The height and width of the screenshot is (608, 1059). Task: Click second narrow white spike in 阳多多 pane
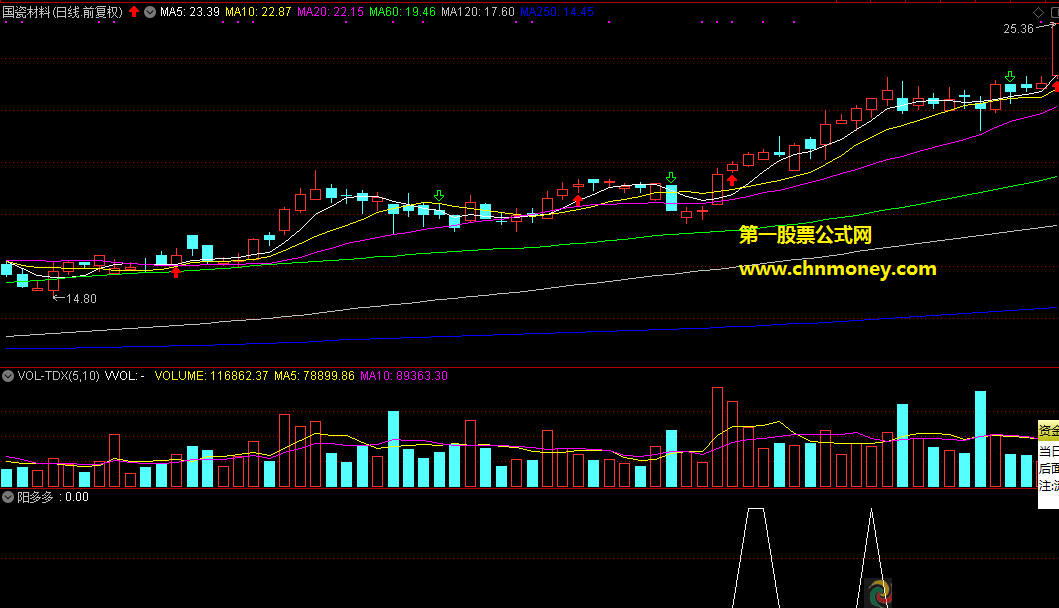(871, 558)
